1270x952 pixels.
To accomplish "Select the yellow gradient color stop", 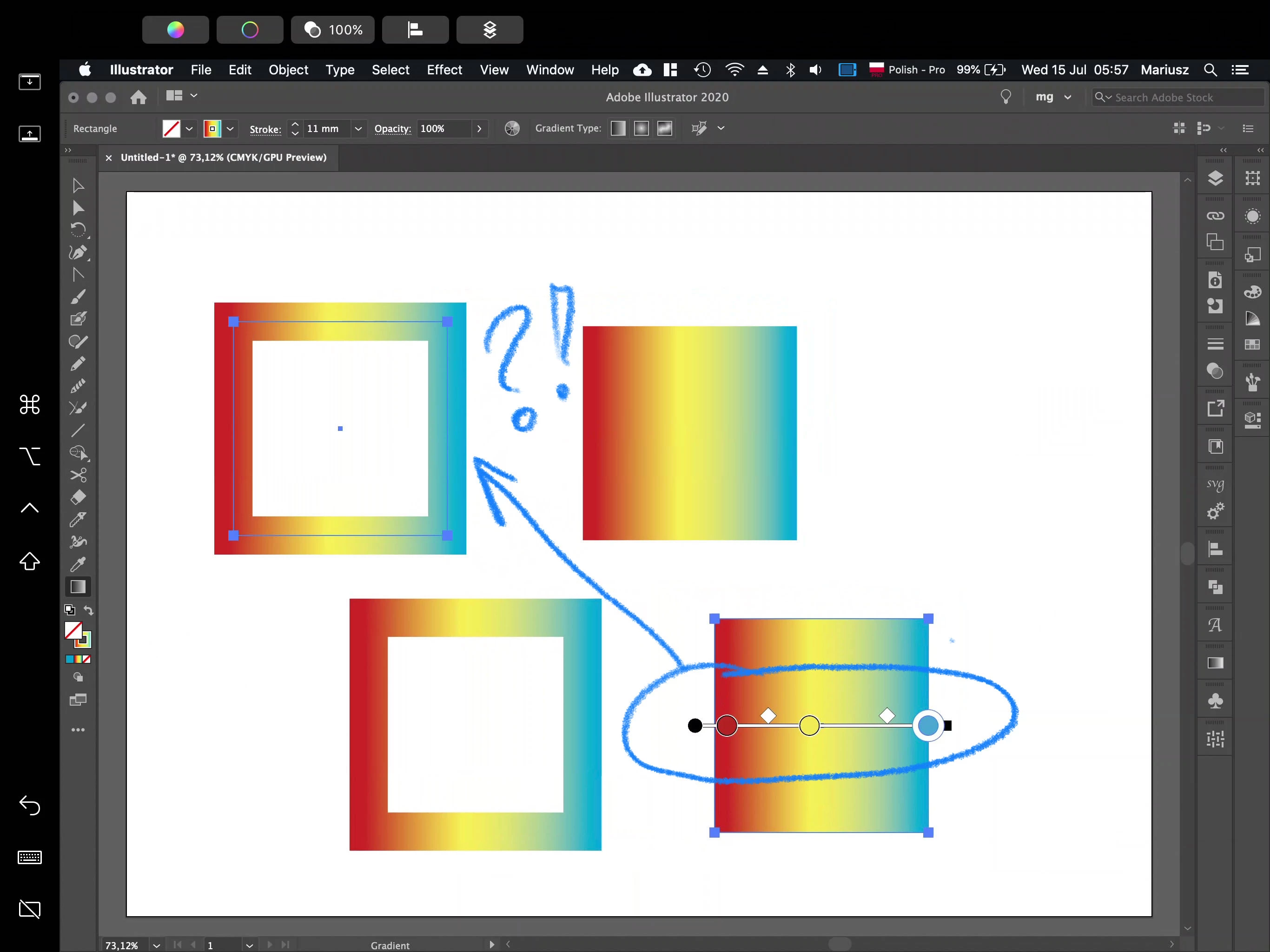I will pyautogui.click(x=809, y=725).
